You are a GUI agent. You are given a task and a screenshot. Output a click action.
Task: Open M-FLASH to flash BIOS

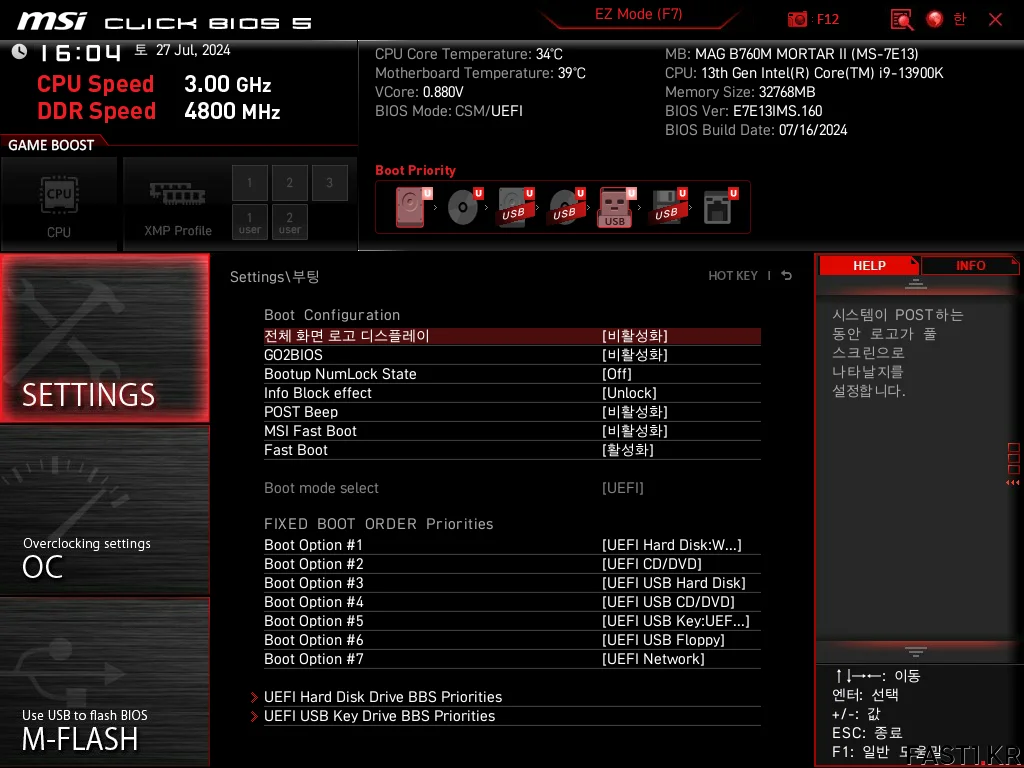[x=104, y=681]
